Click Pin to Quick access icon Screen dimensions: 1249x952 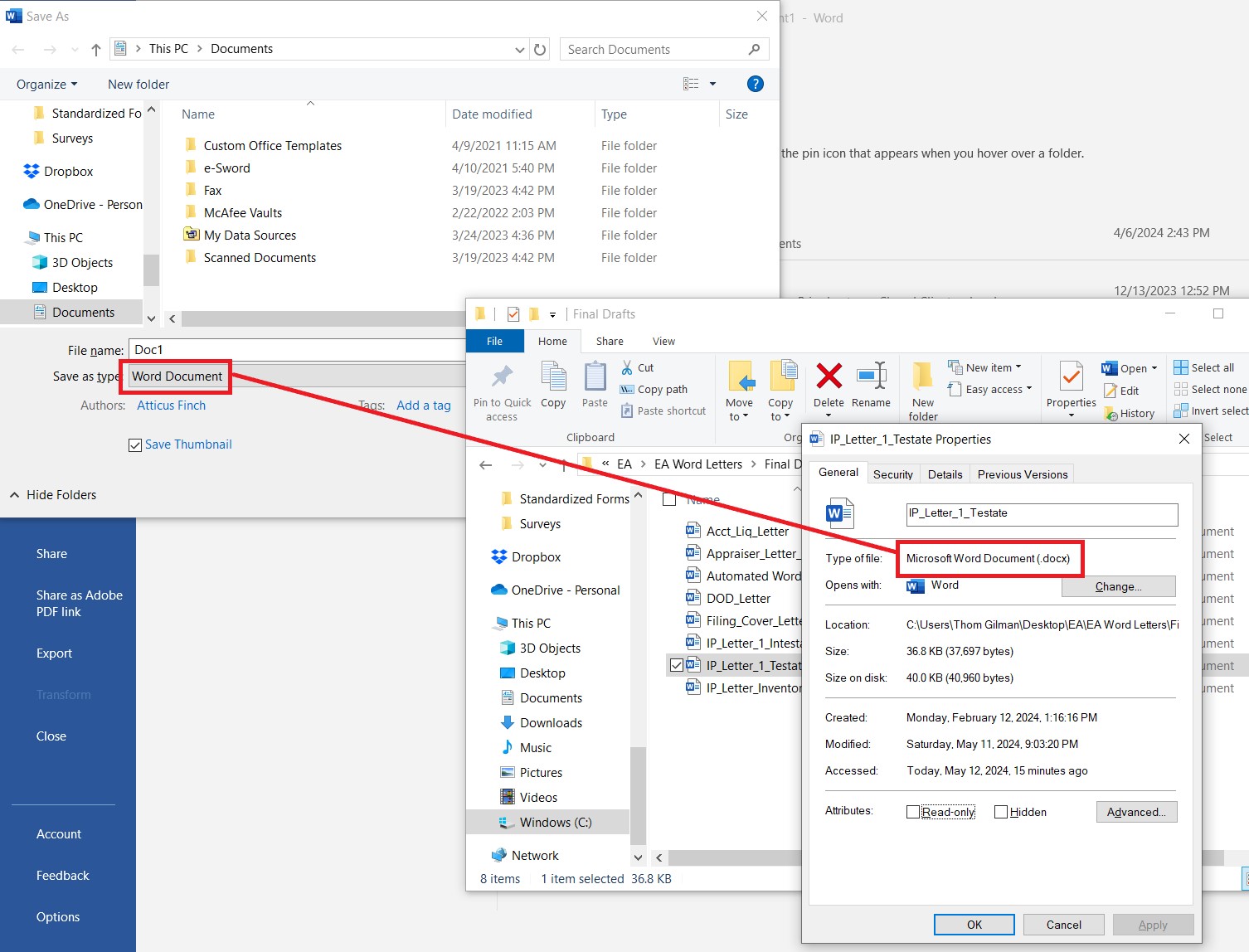click(503, 376)
